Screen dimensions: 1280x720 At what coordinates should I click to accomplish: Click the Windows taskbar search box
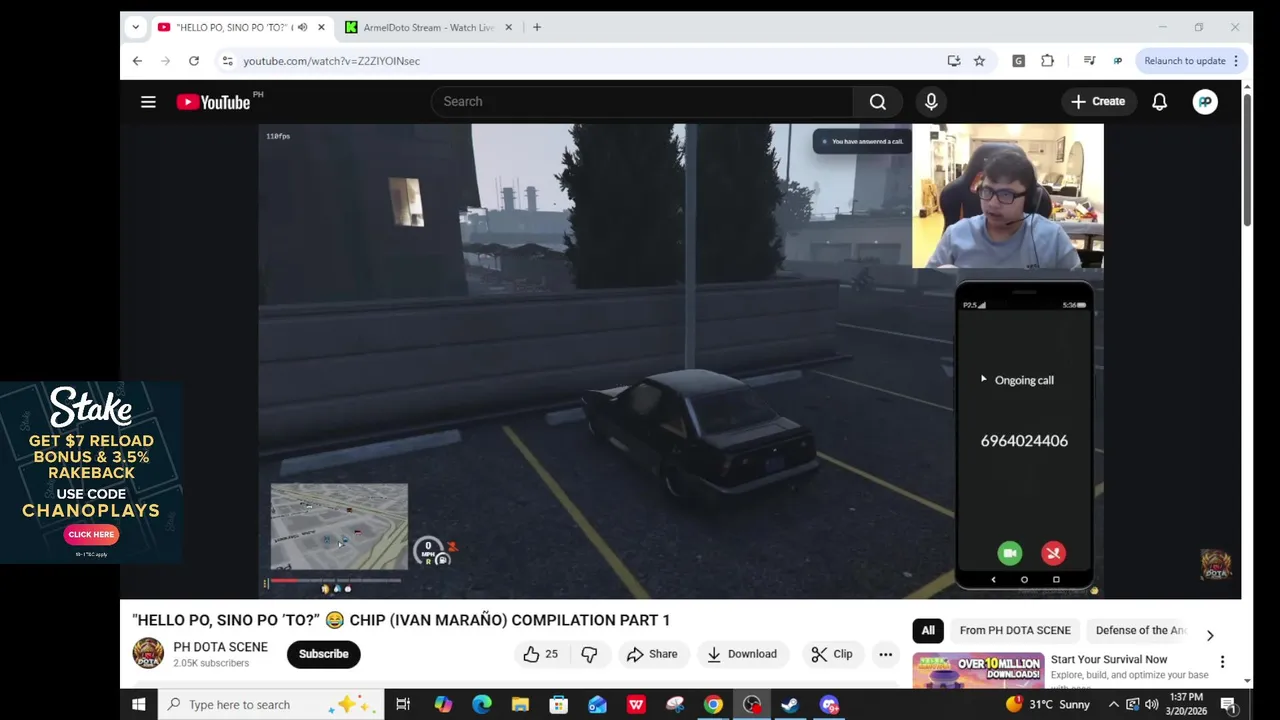271,705
